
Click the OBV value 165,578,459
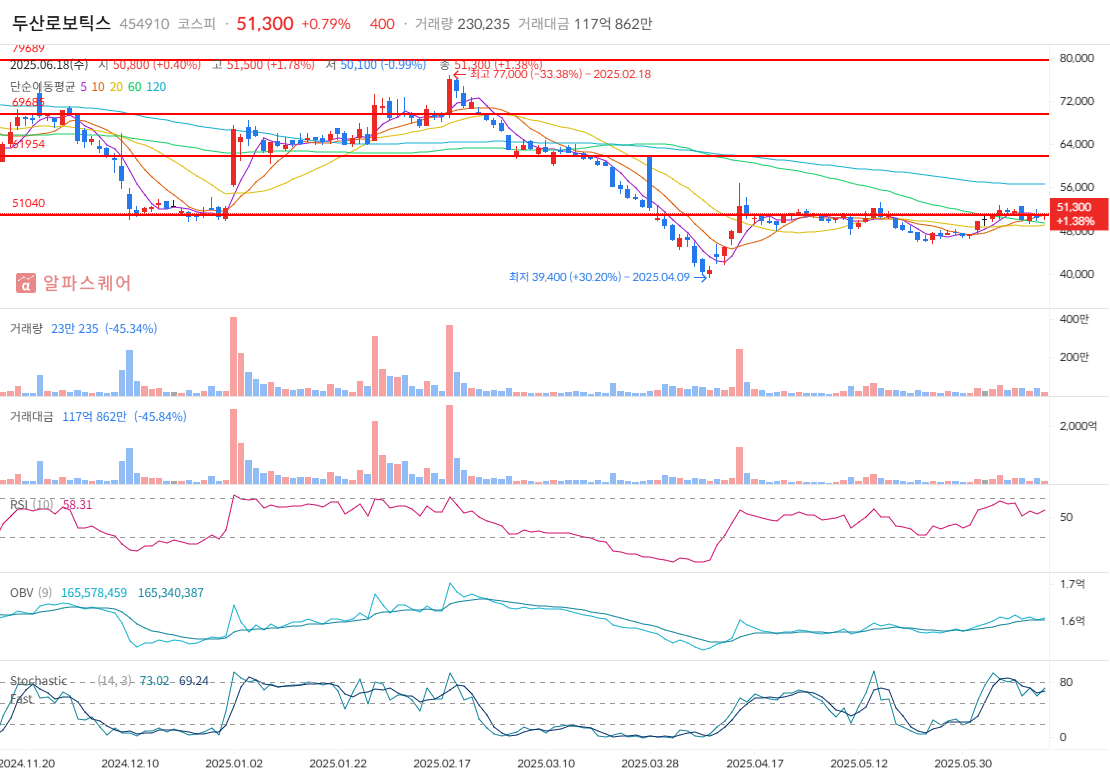(x=94, y=593)
